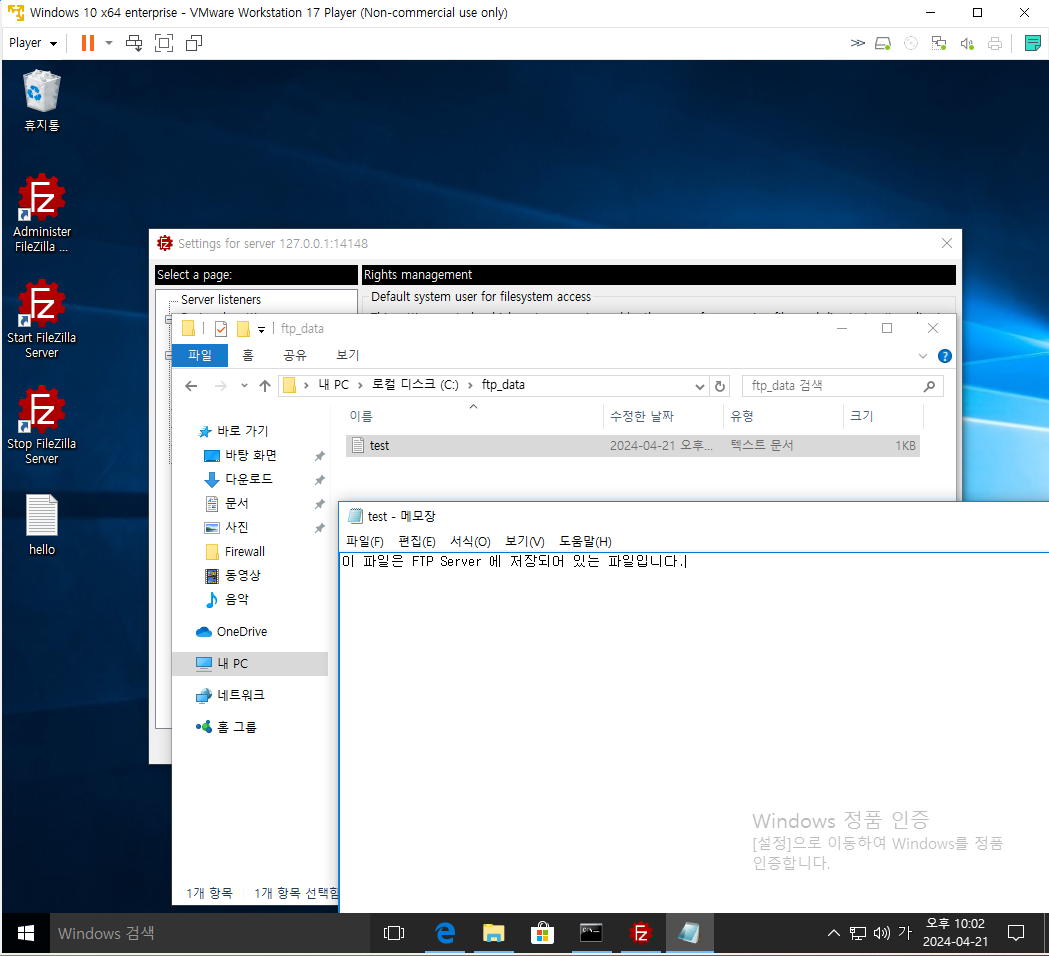
Task: Switch to the 홈 ribbon tab
Action: (248, 355)
